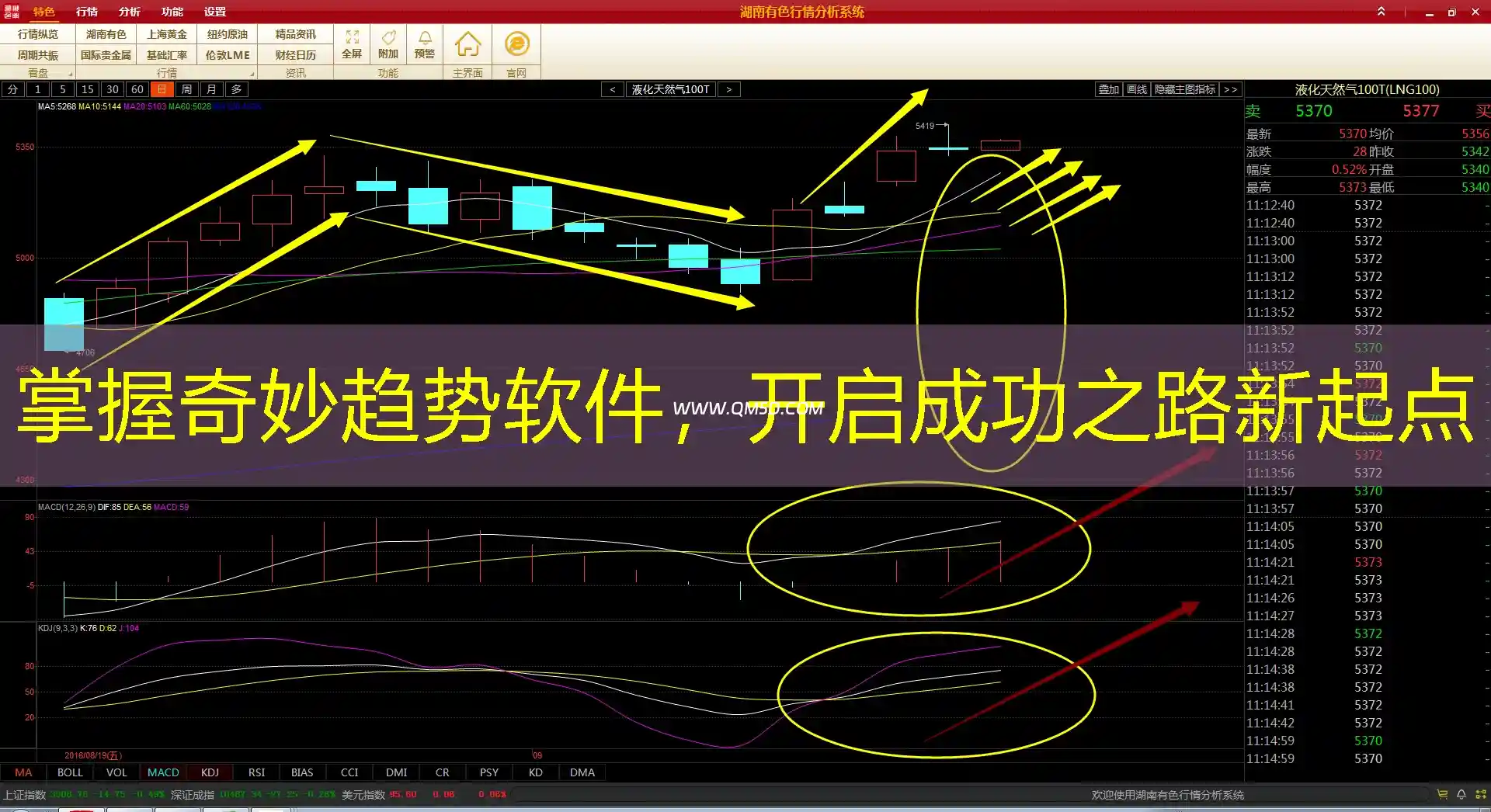This screenshot has height=812, width=1491.
Task: Select the 分 time-share period
Action: coord(12,89)
